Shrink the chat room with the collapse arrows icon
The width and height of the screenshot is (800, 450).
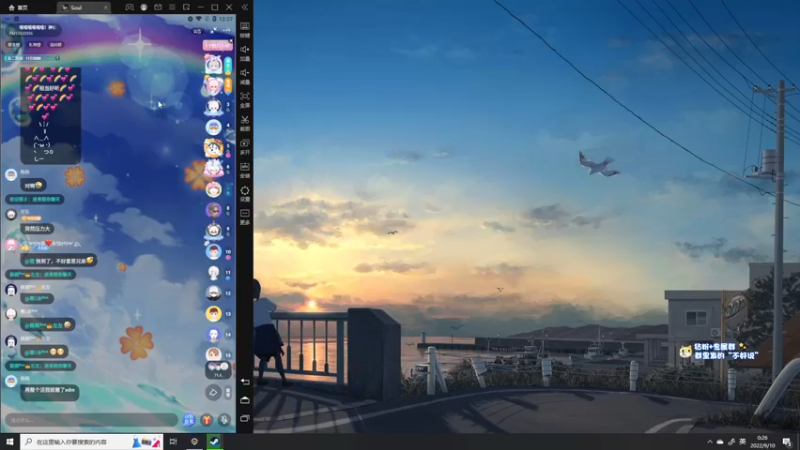tap(213, 31)
